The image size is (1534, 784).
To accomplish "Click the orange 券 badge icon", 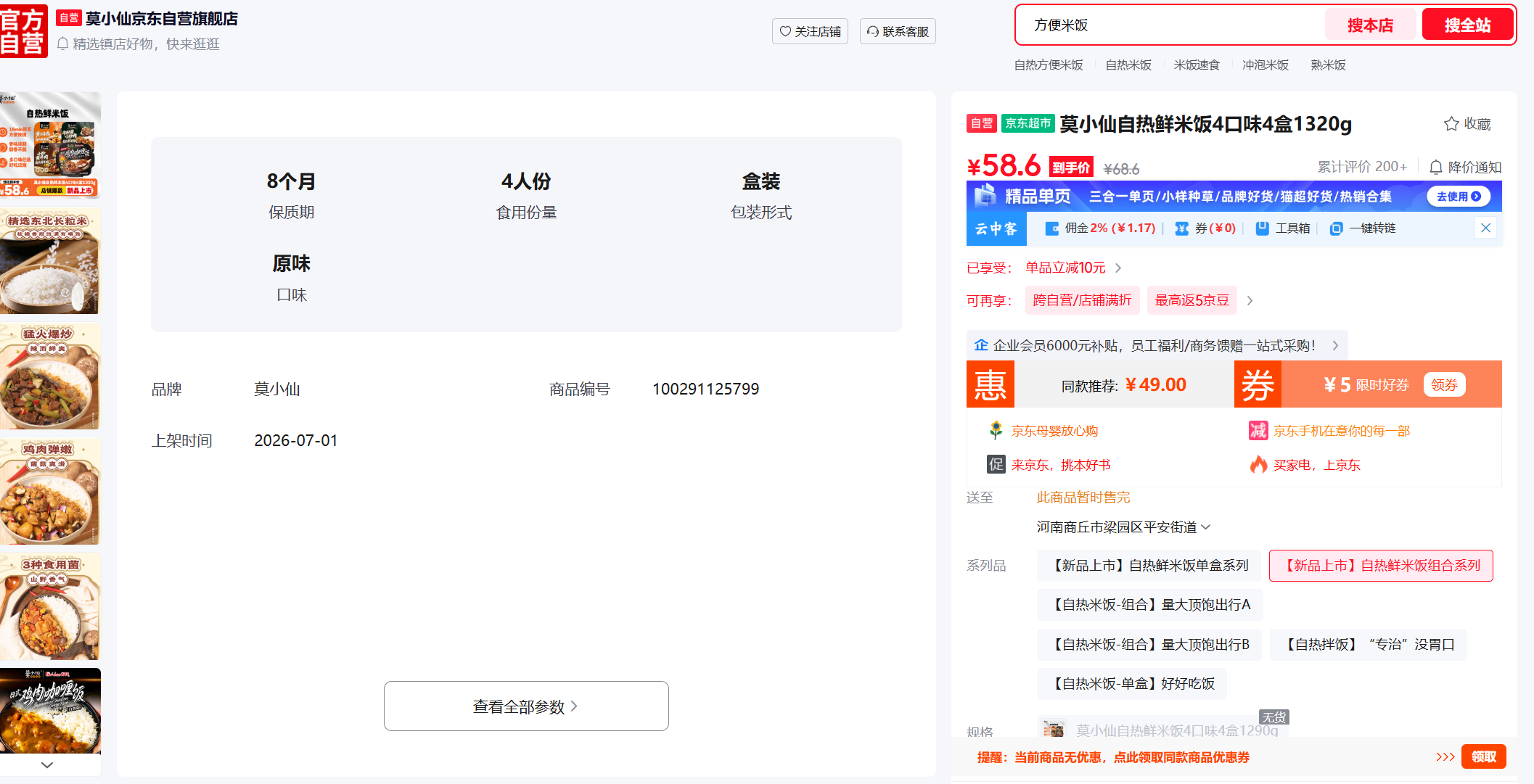I will [1258, 384].
